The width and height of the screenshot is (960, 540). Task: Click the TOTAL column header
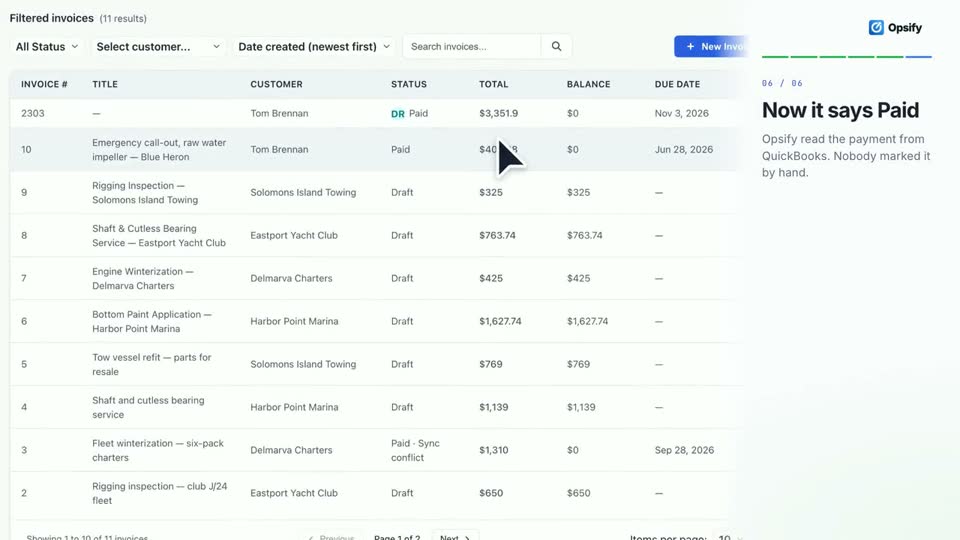[x=493, y=84]
